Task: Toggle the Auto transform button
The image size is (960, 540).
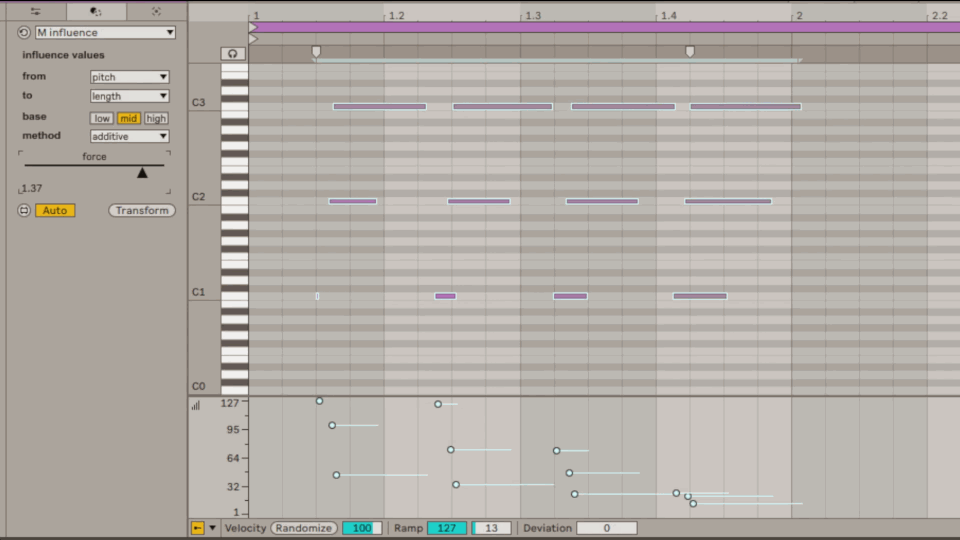Action: pos(55,211)
